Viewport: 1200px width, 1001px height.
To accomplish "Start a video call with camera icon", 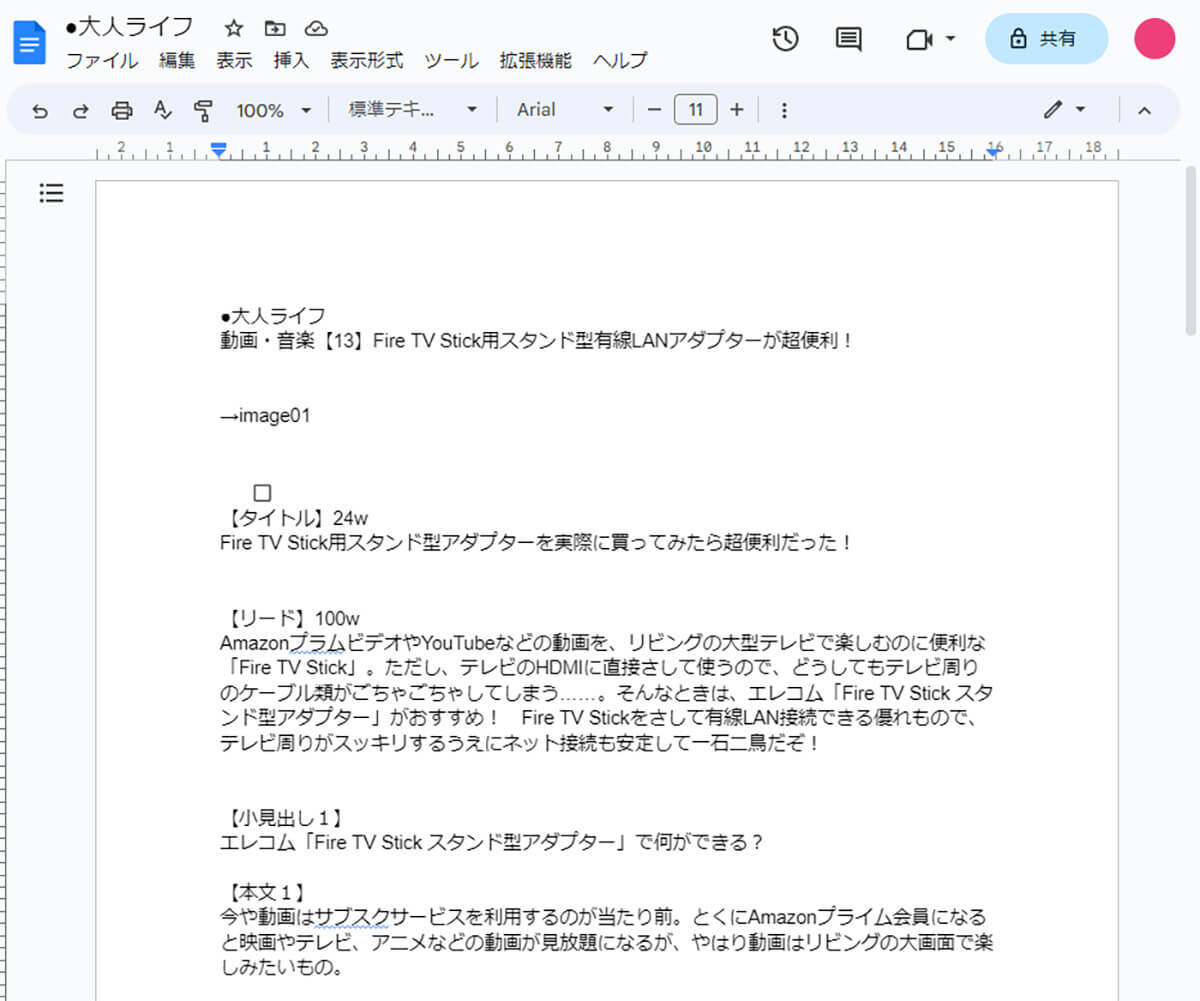I will click(919, 39).
